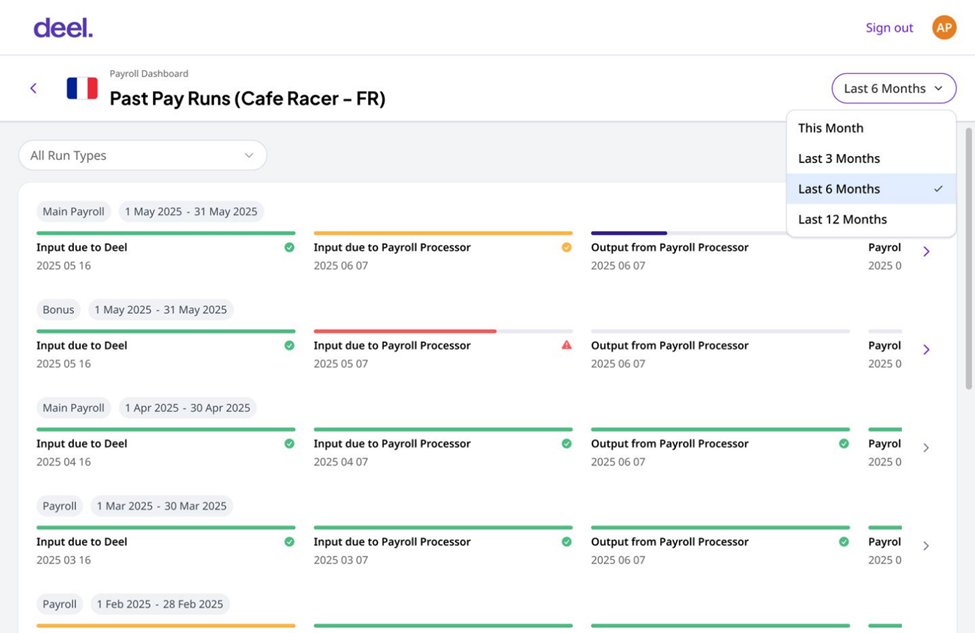The image size is (975, 633).
Task: Expand April 2025 Main Payroll row arrow
Action: [x=926, y=448]
